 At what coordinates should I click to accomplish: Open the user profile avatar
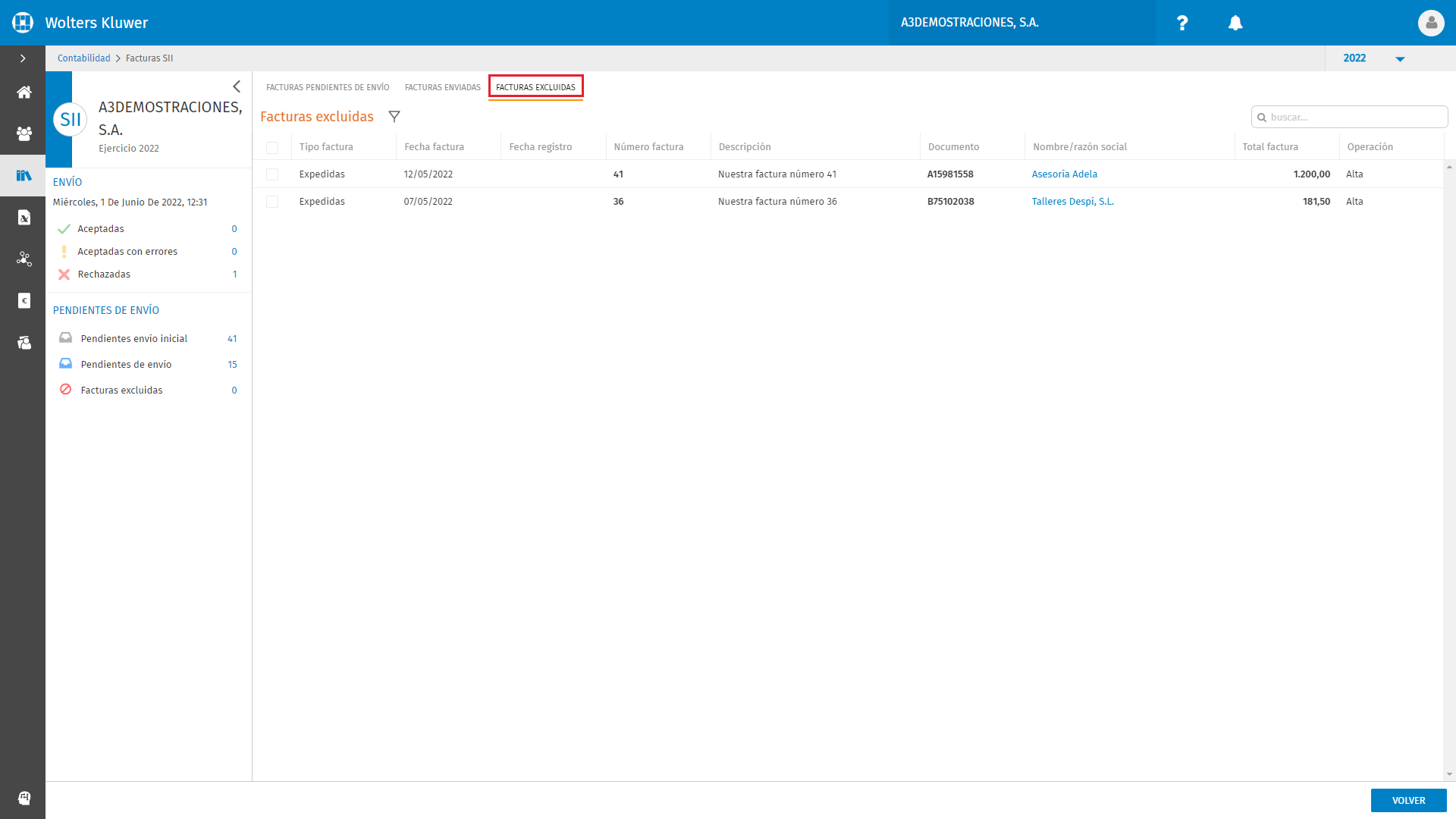pos(1431,23)
